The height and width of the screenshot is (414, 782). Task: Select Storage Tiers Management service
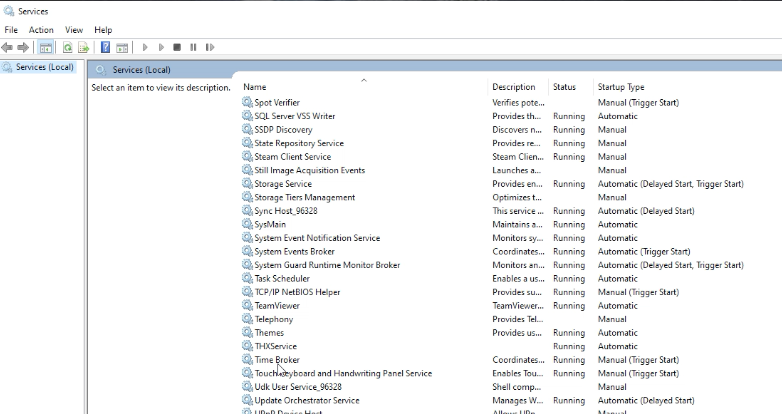point(305,198)
